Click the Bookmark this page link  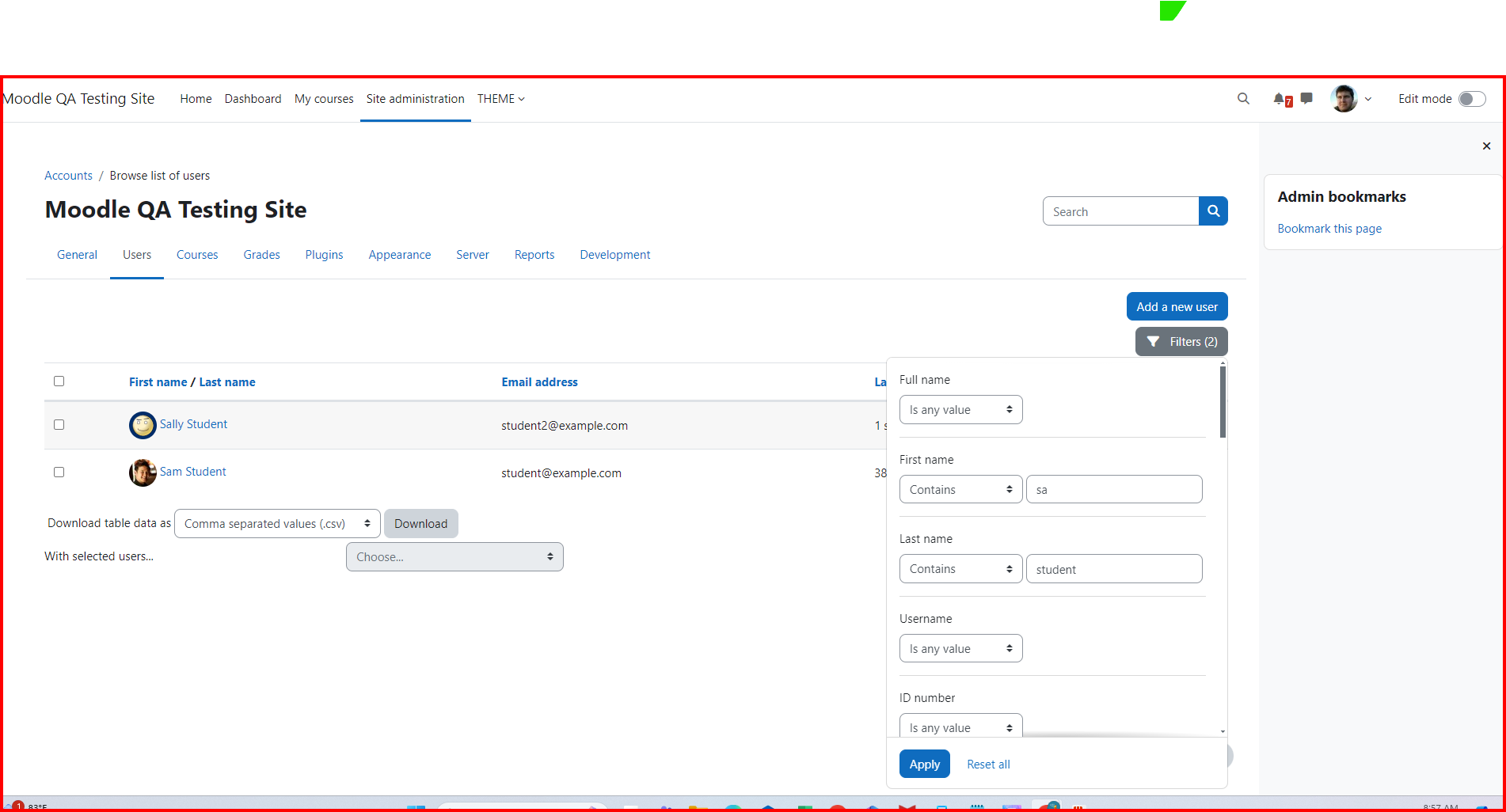[x=1329, y=229]
